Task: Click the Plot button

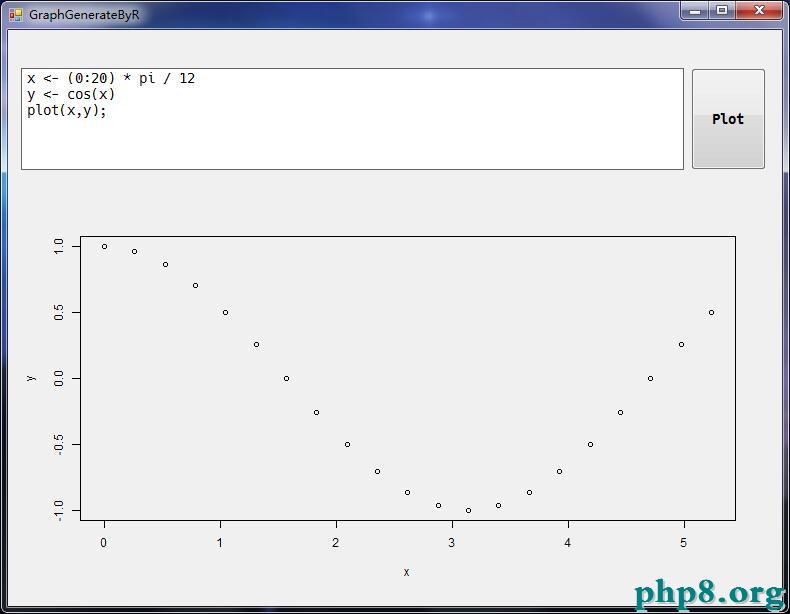Action: coord(728,119)
